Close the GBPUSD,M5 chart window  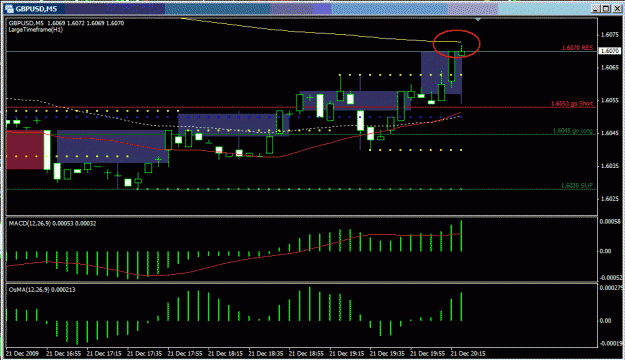[x=617, y=8]
